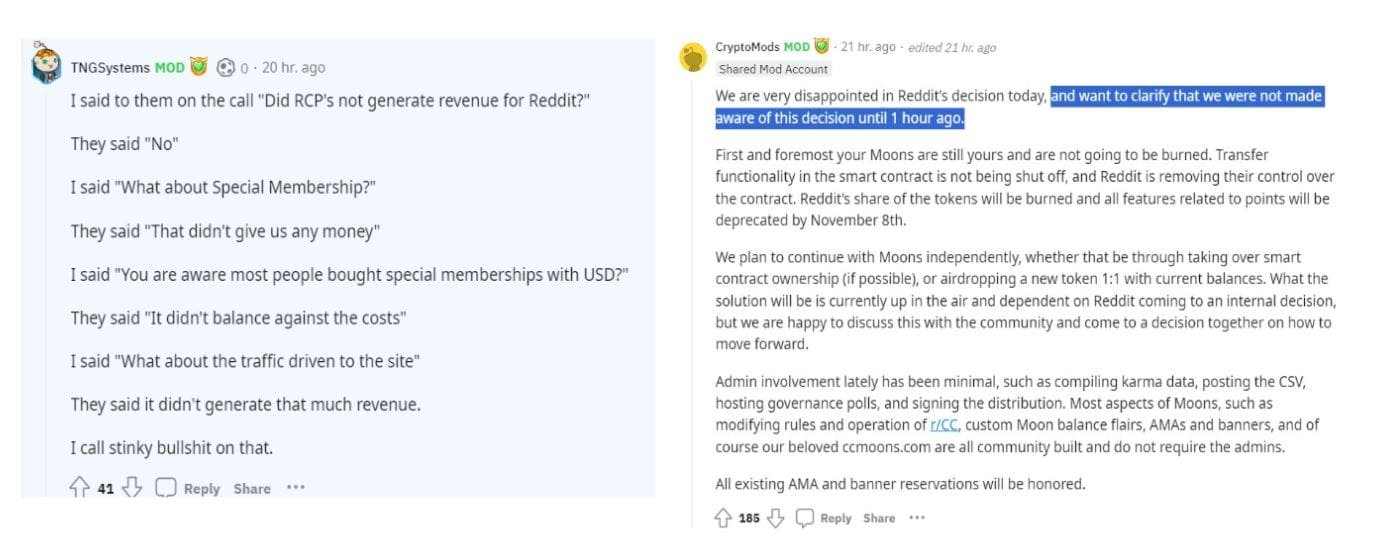Share the CryptoMods comment
This screenshot has width=1390, height=551.
coord(879,517)
